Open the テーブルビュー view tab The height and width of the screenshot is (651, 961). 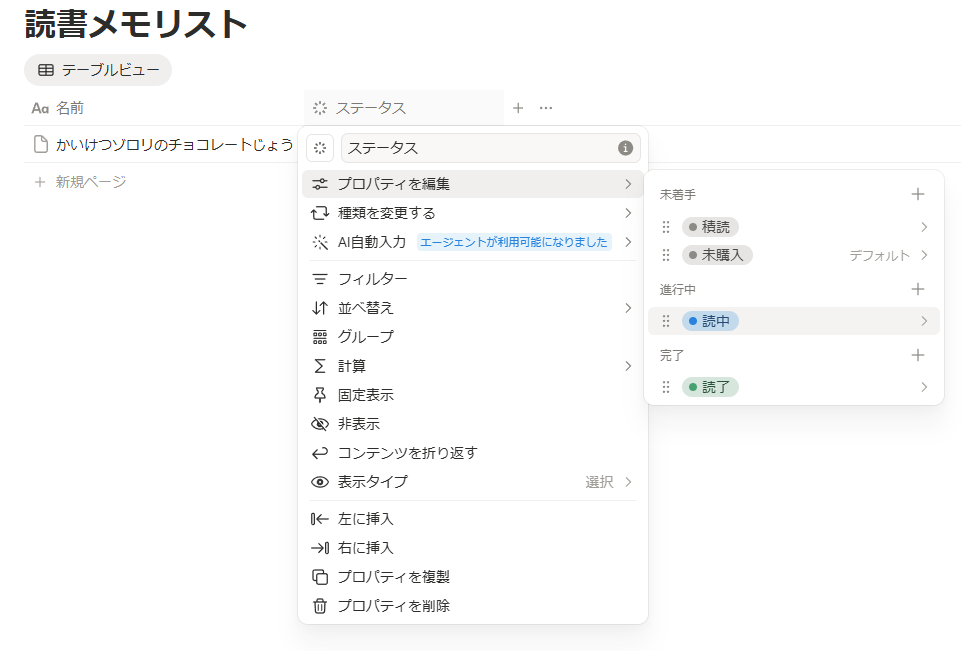tap(98, 70)
